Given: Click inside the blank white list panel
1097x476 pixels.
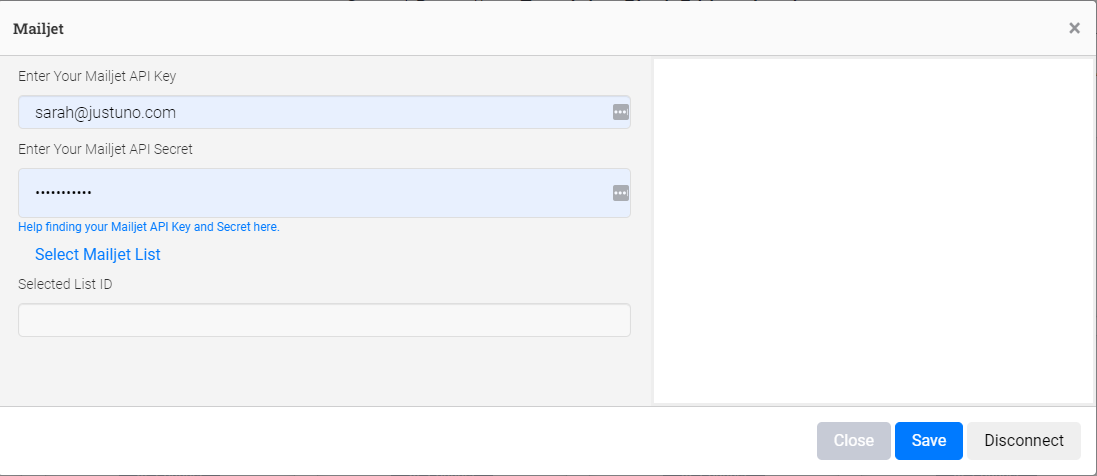Looking at the screenshot, I should [872, 230].
